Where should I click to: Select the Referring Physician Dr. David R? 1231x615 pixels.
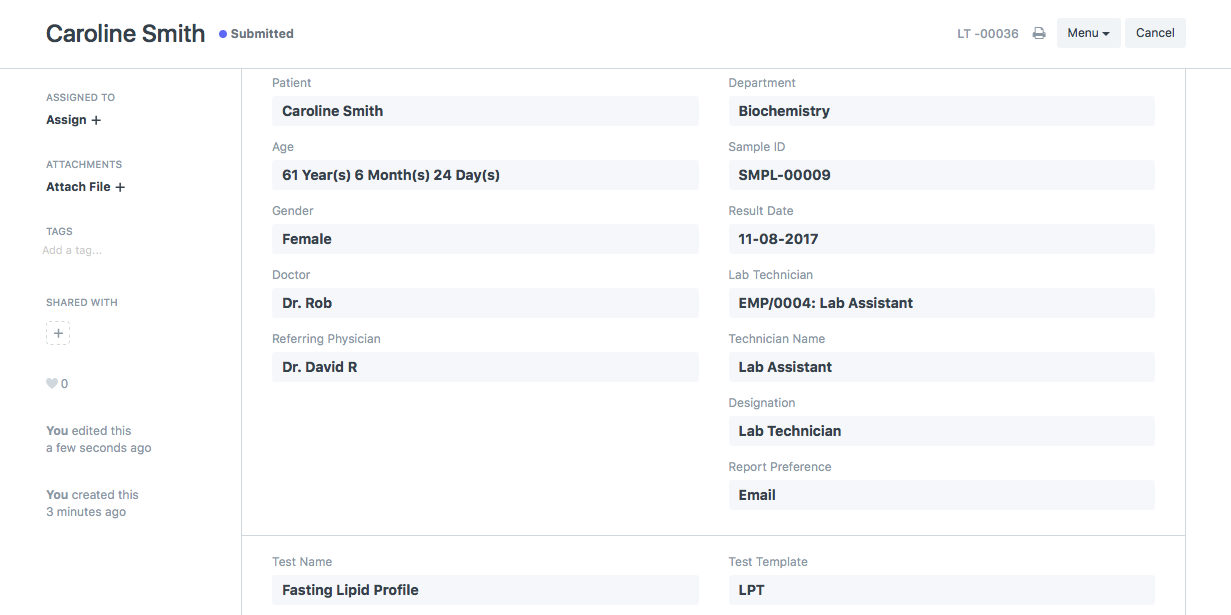[x=485, y=367]
